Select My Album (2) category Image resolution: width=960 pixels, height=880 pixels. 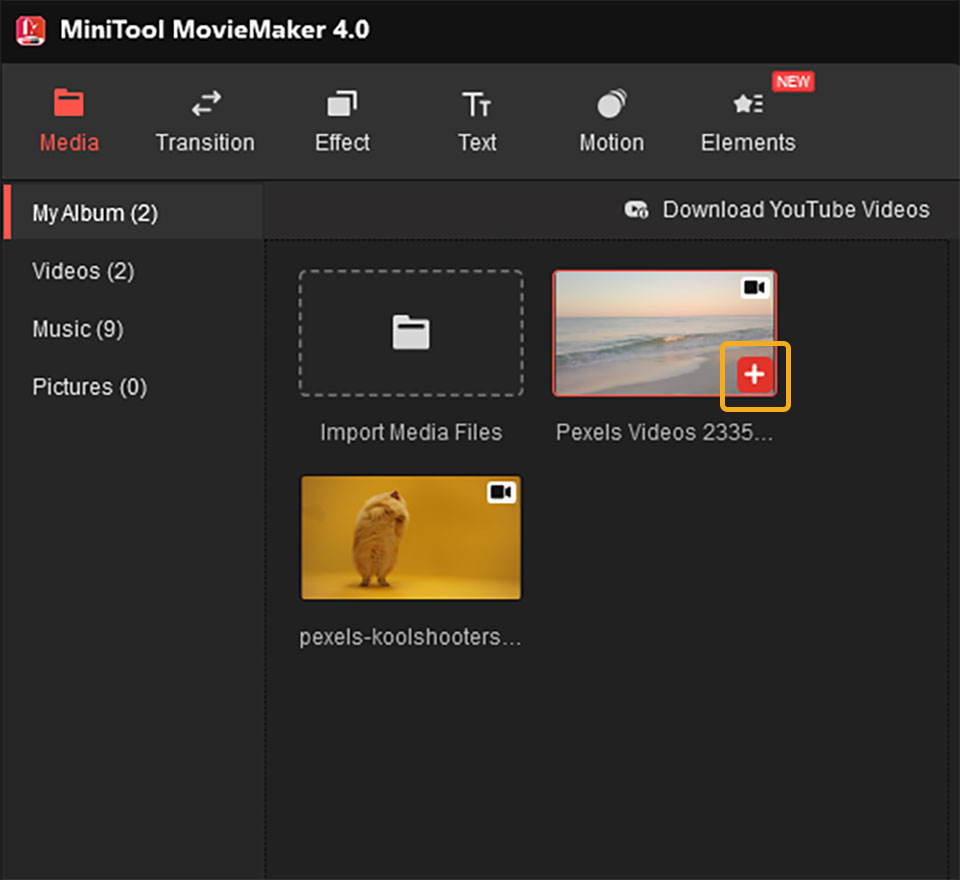coord(133,213)
